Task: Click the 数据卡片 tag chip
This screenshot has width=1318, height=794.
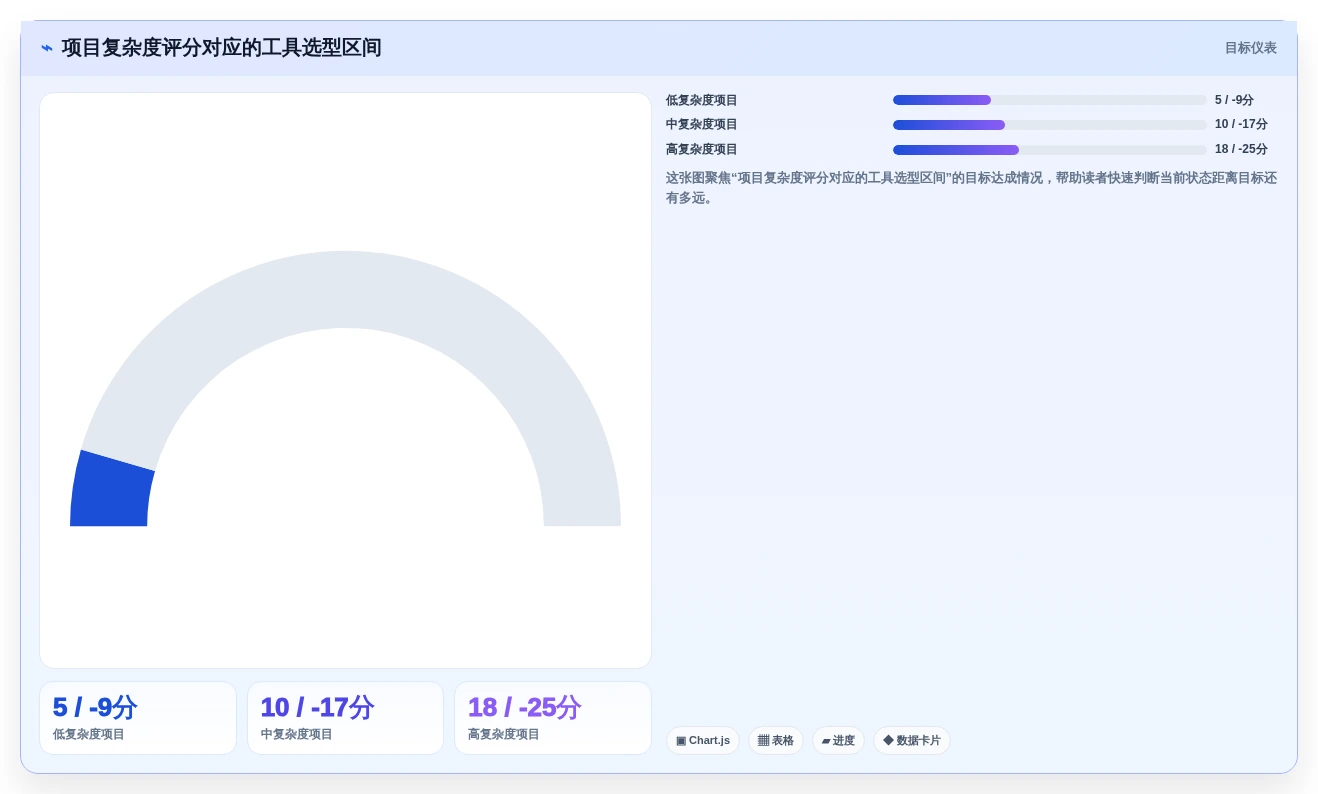Action: (912, 741)
